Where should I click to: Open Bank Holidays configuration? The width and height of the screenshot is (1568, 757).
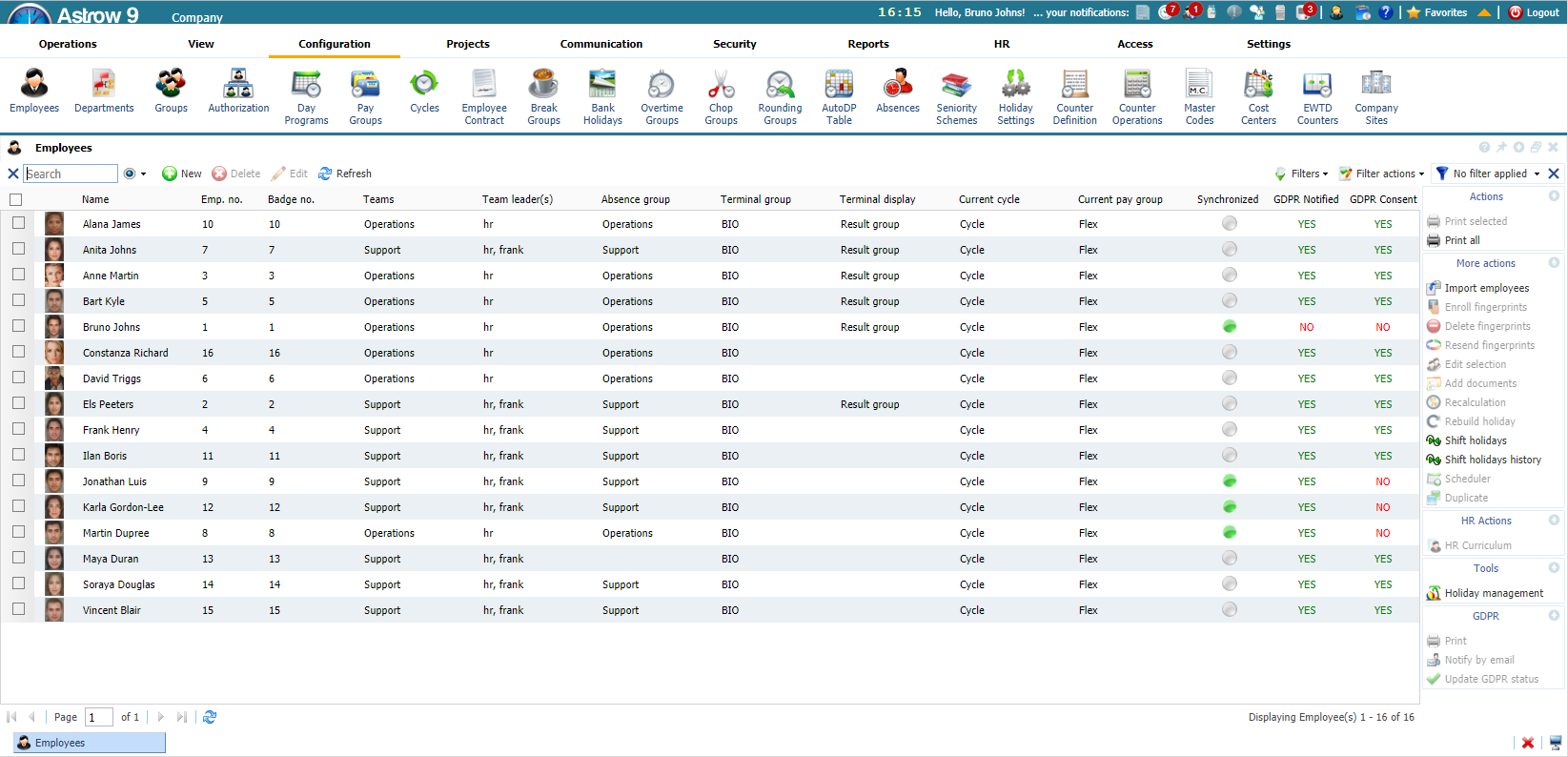click(602, 96)
